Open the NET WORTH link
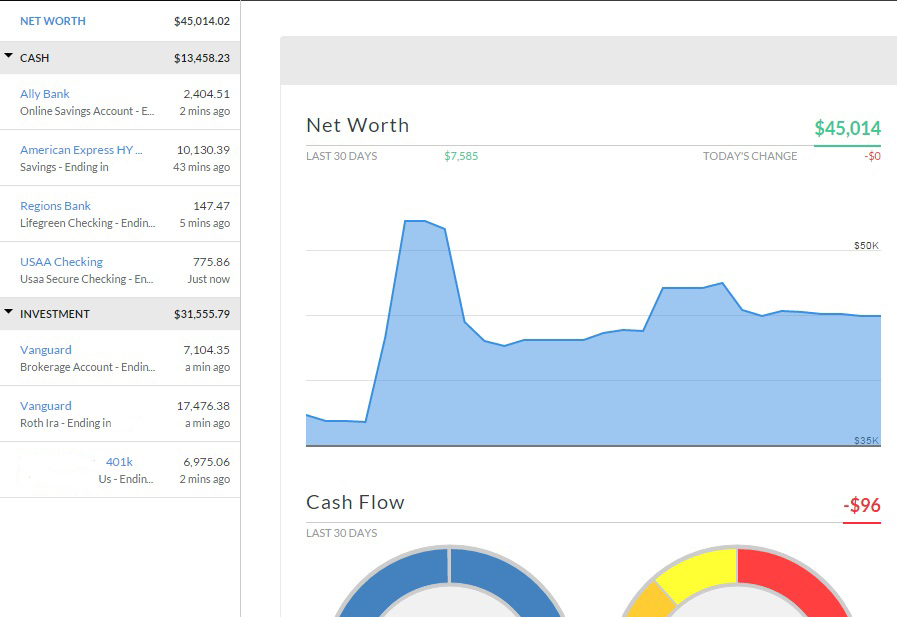This screenshot has width=897, height=617. tap(53, 21)
